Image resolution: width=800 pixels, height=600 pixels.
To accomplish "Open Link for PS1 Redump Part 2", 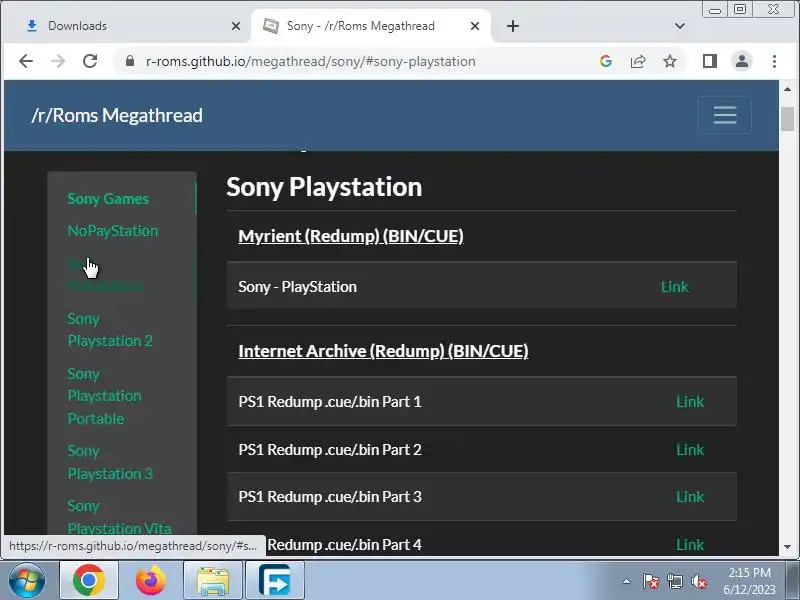I will click(x=690, y=449).
